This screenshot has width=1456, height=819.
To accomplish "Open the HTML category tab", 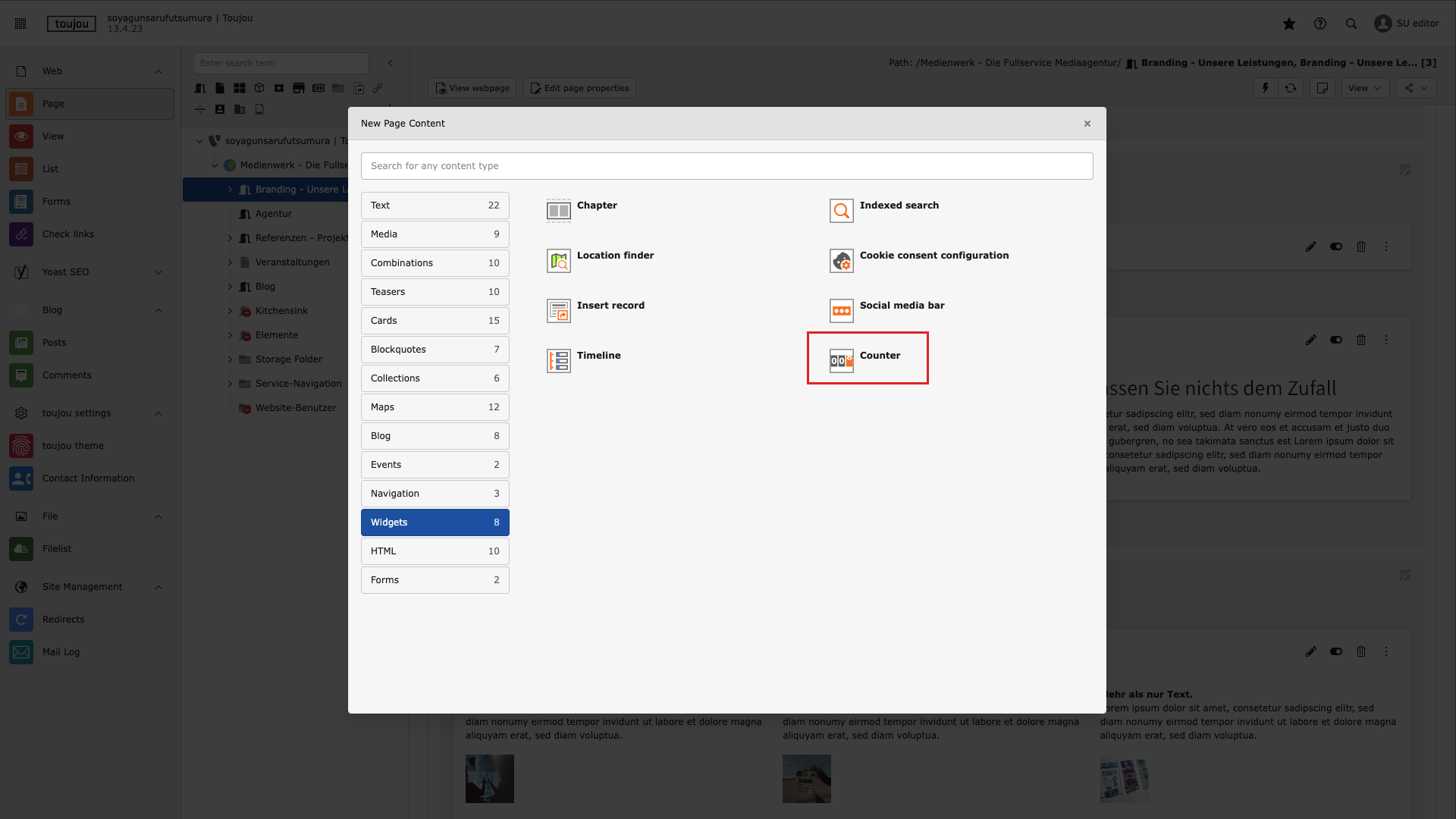I will point(435,551).
